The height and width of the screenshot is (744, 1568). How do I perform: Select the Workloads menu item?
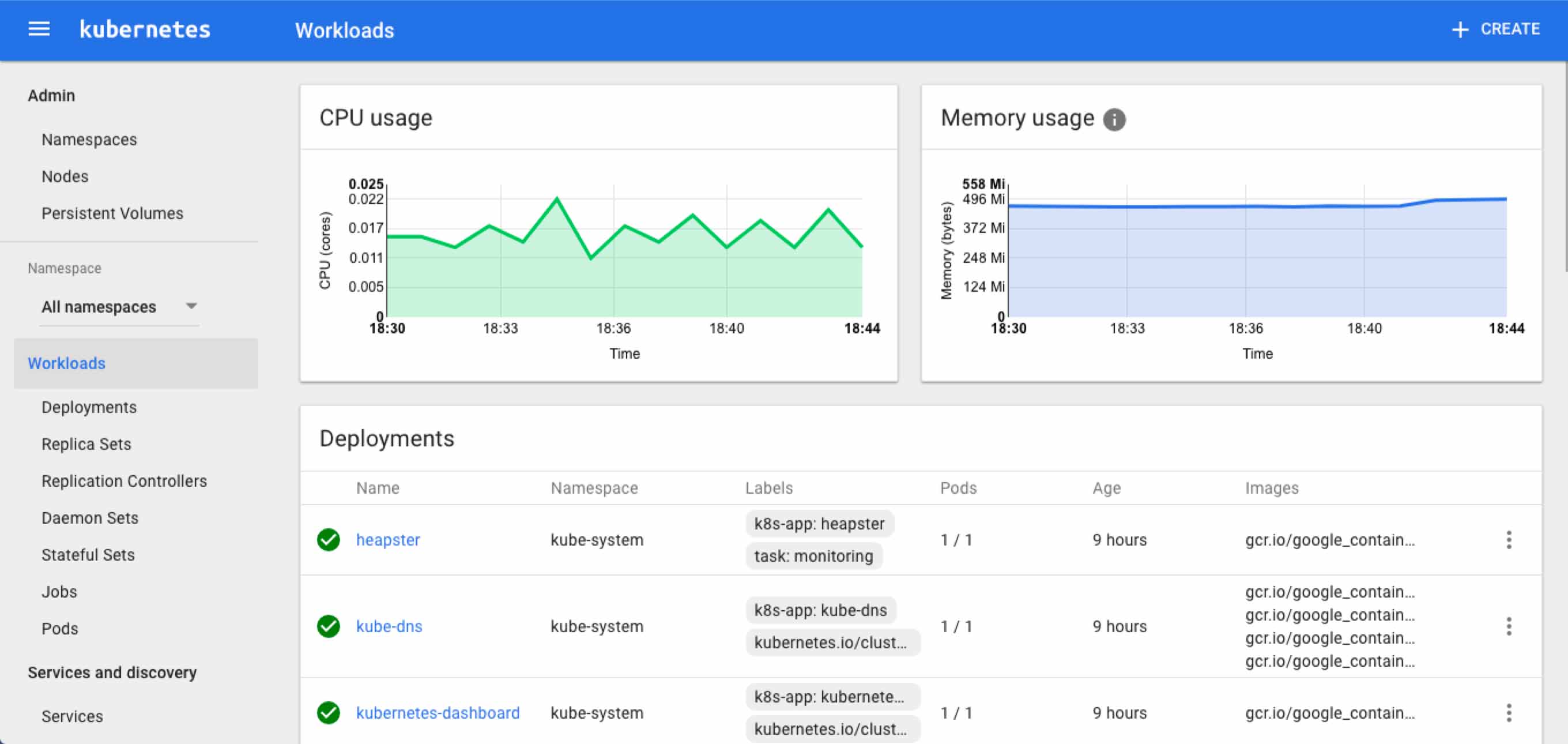click(66, 363)
